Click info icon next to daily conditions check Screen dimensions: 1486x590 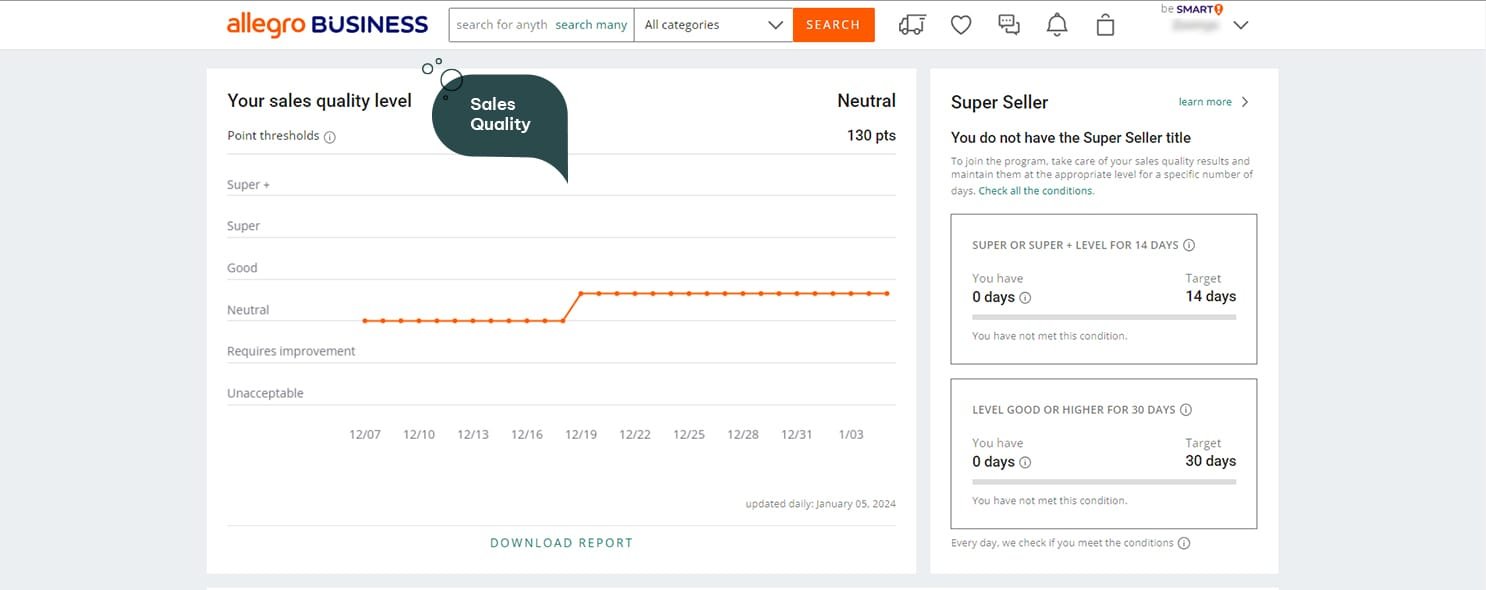click(1184, 544)
